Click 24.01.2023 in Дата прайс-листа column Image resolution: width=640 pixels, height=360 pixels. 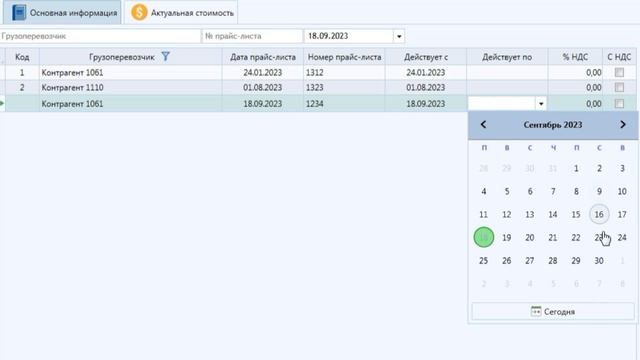[263, 73]
